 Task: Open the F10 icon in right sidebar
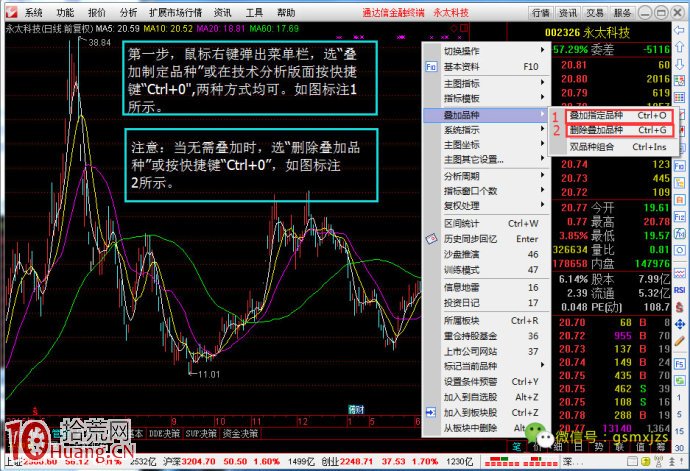coord(679,167)
